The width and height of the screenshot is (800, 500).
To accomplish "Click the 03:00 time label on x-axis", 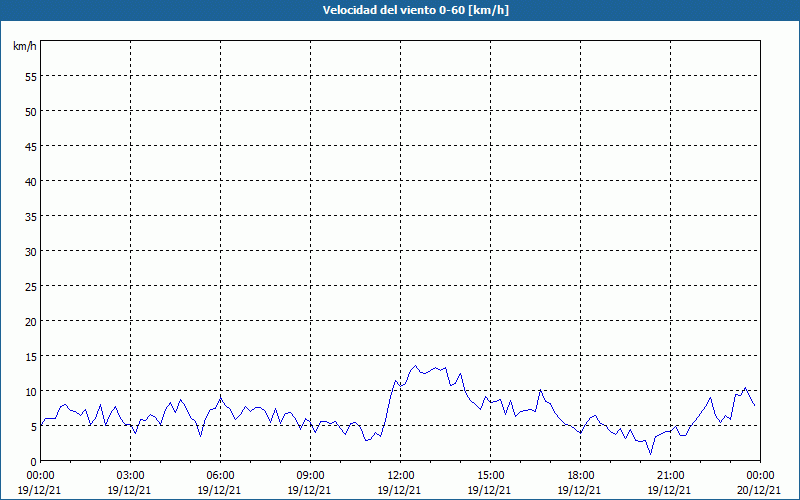I will tap(131, 475).
